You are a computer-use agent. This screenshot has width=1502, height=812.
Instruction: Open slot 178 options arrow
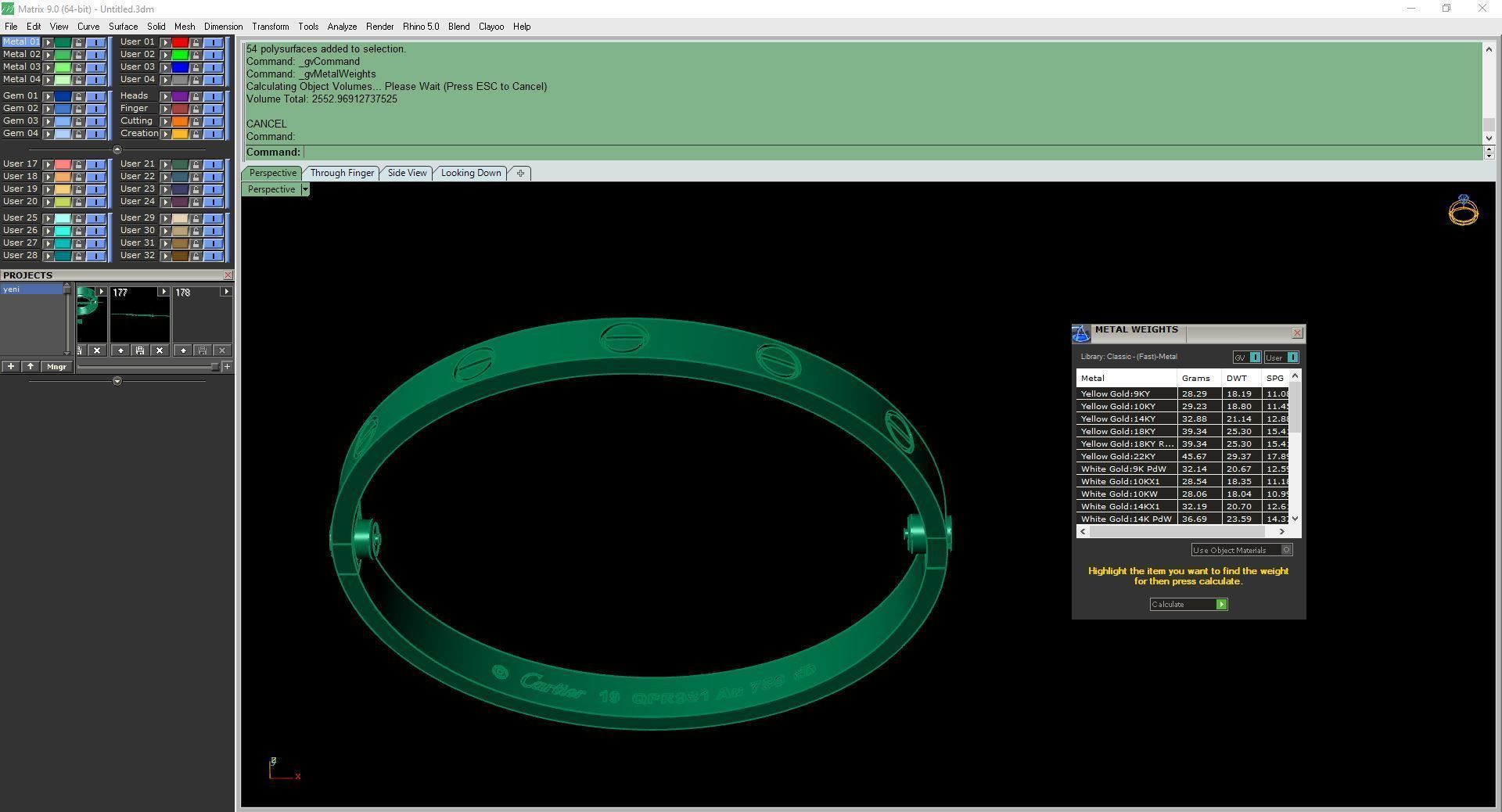226,292
